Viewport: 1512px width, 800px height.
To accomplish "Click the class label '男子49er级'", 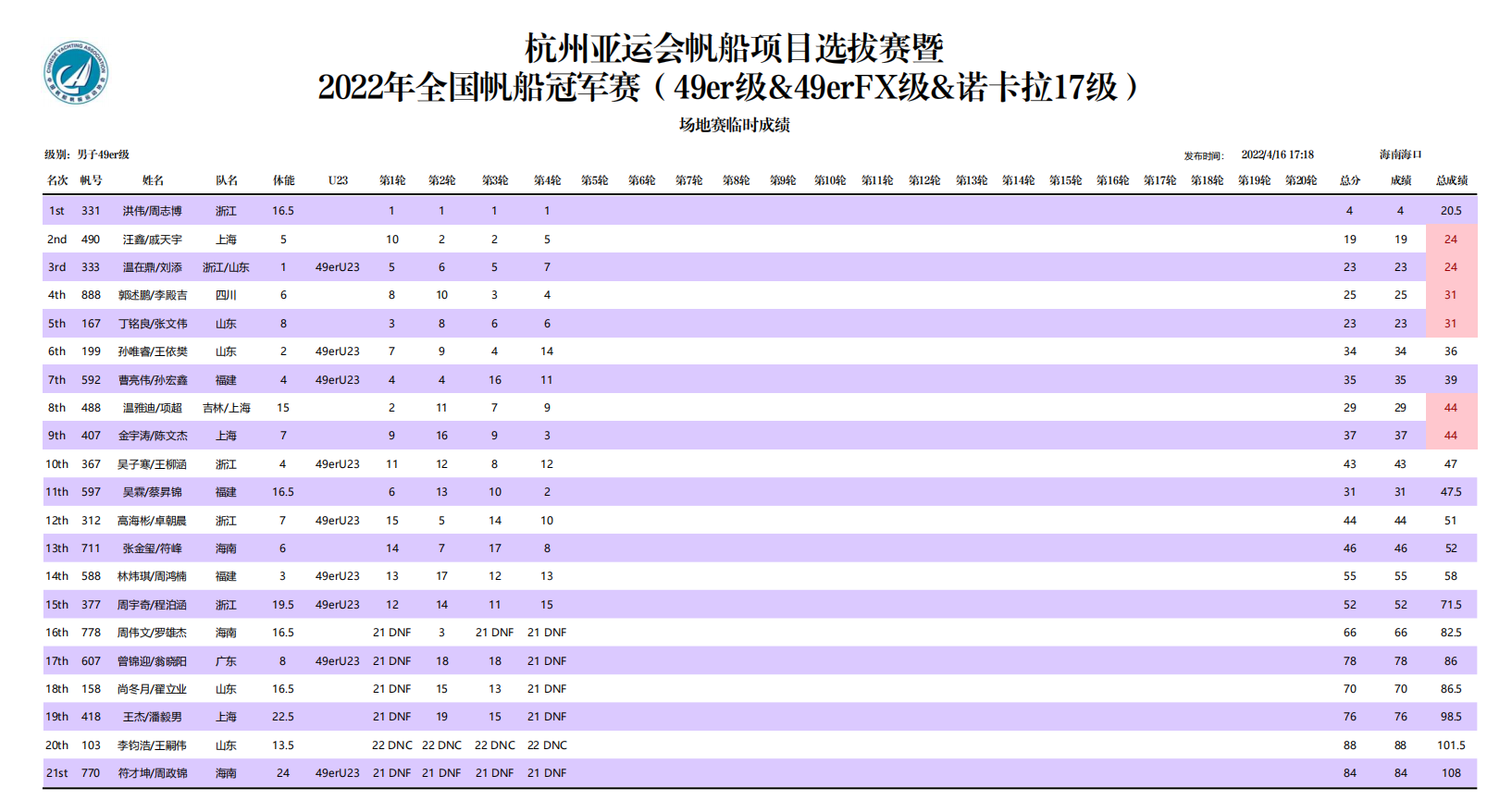I will (103, 154).
